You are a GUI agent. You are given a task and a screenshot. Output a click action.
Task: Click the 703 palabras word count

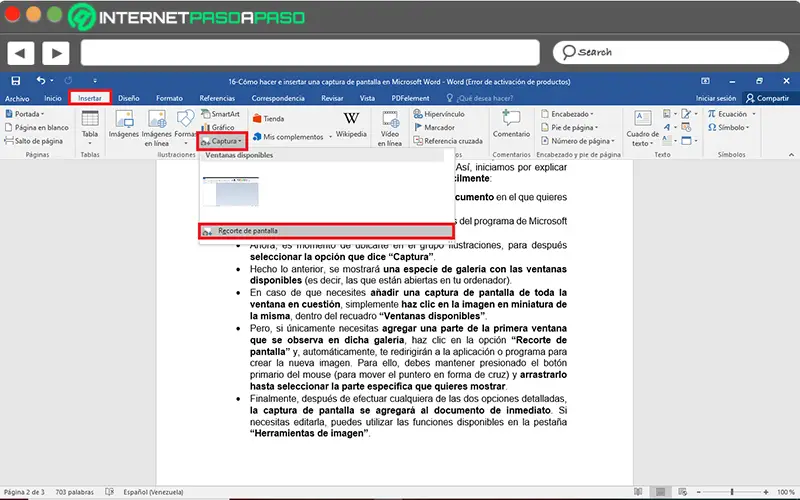74,492
